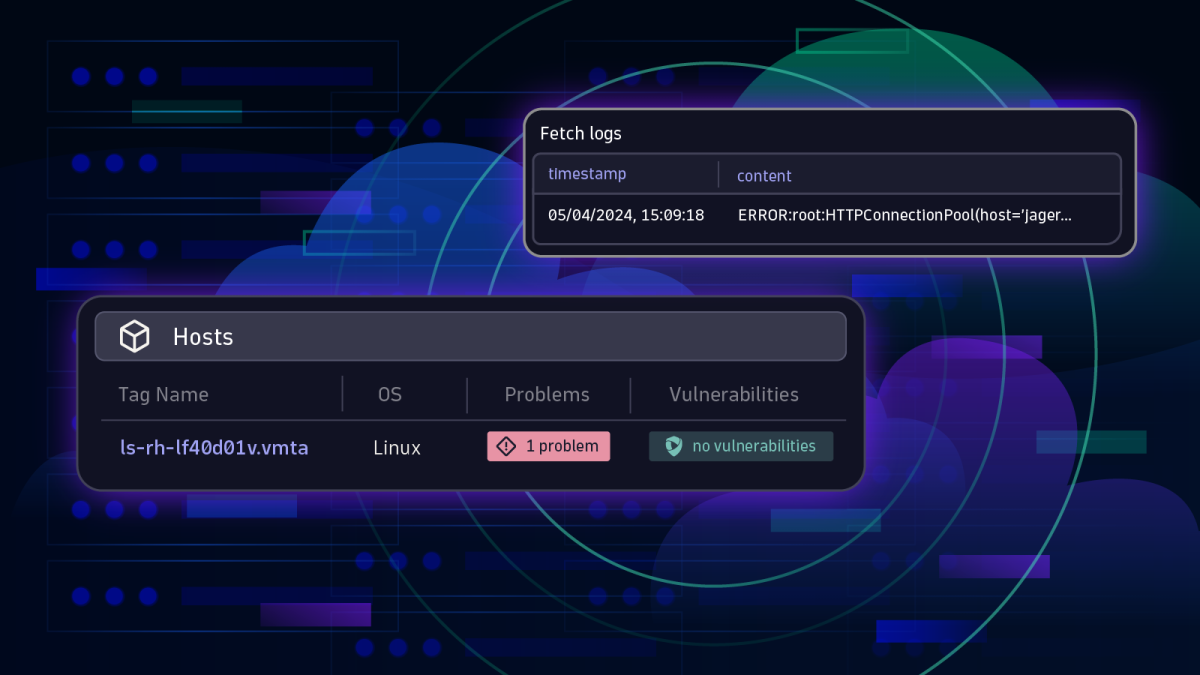Sort by the OS column header

390,394
